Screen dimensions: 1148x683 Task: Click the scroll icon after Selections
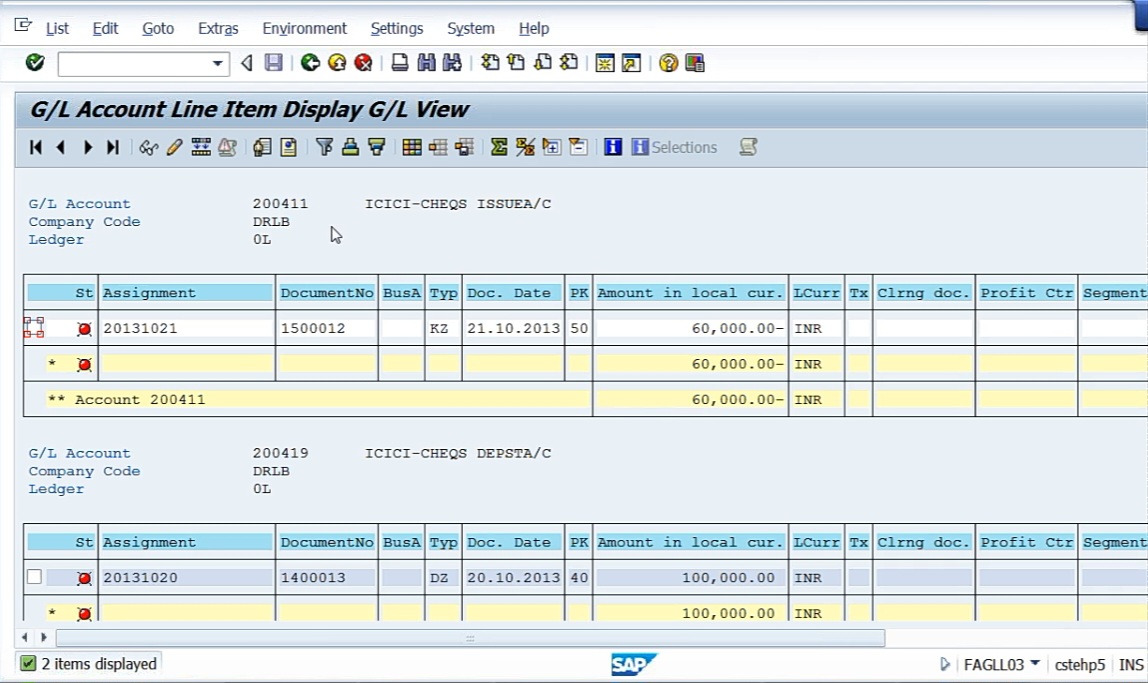[748, 147]
